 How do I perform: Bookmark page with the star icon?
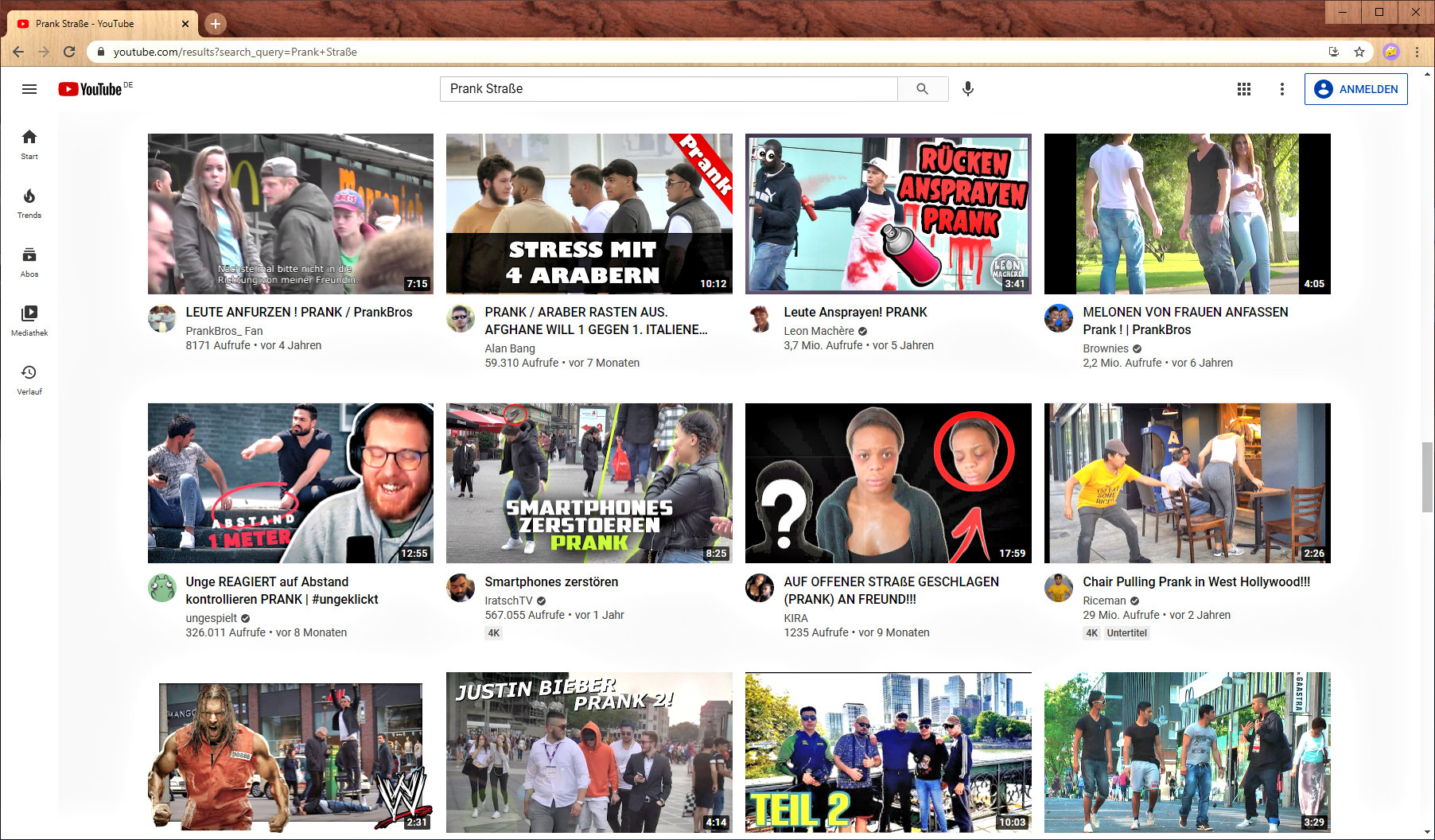[1359, 52]
